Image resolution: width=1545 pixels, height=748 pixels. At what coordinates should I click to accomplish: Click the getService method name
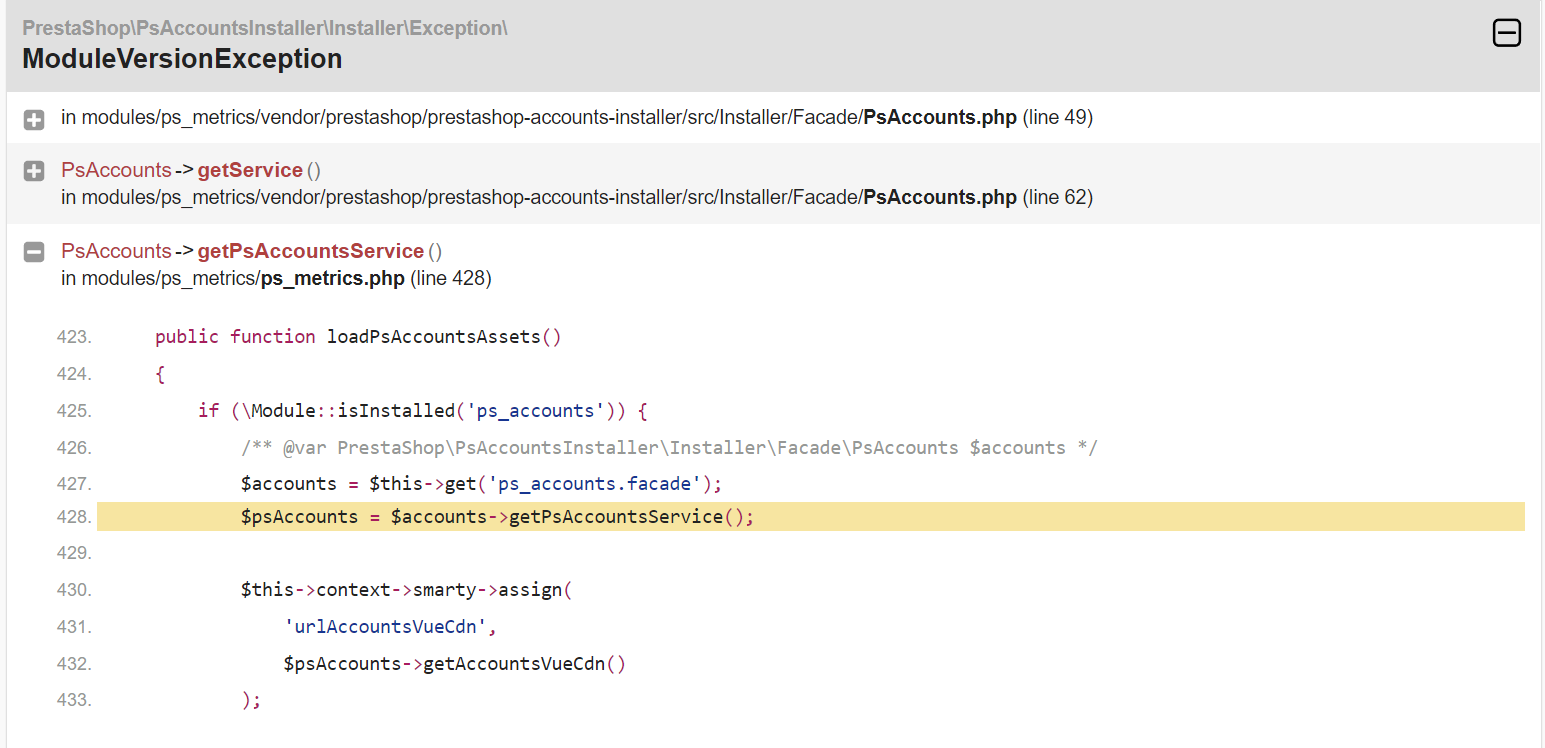click(250, 170)
